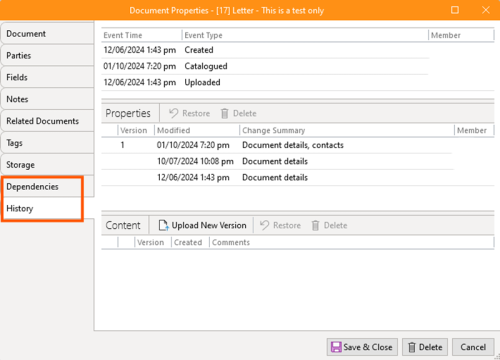The image size is (500, 360).
Task: Click the Properties Restore arrow icon
Action: coord(174,113)
